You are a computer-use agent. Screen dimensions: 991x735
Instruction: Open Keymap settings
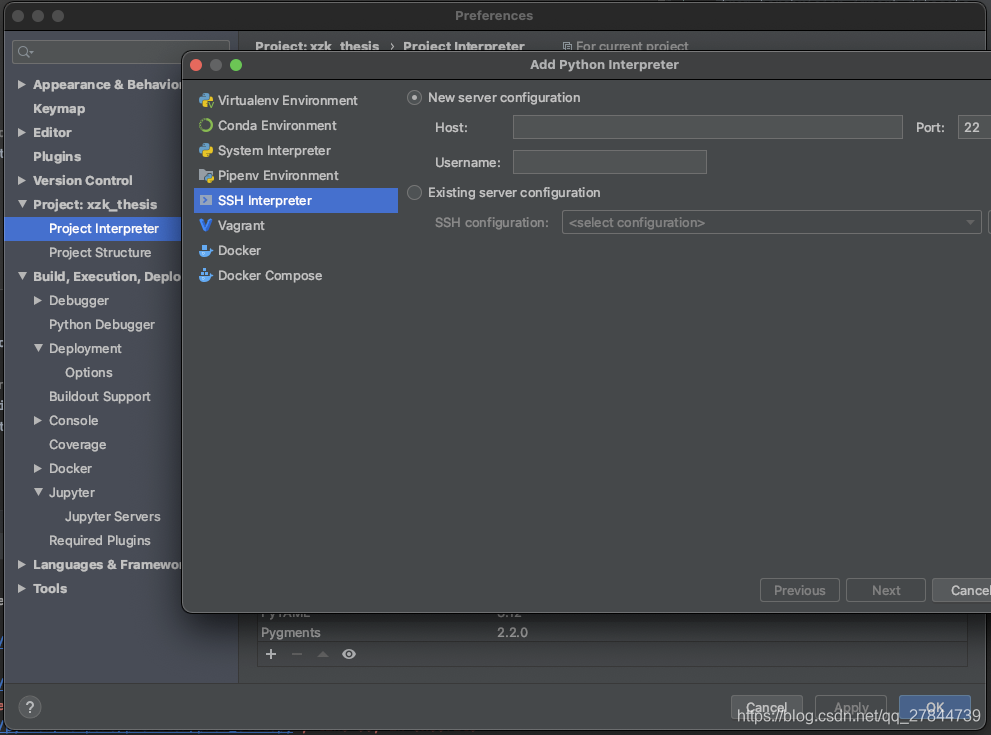click(59, 109)
